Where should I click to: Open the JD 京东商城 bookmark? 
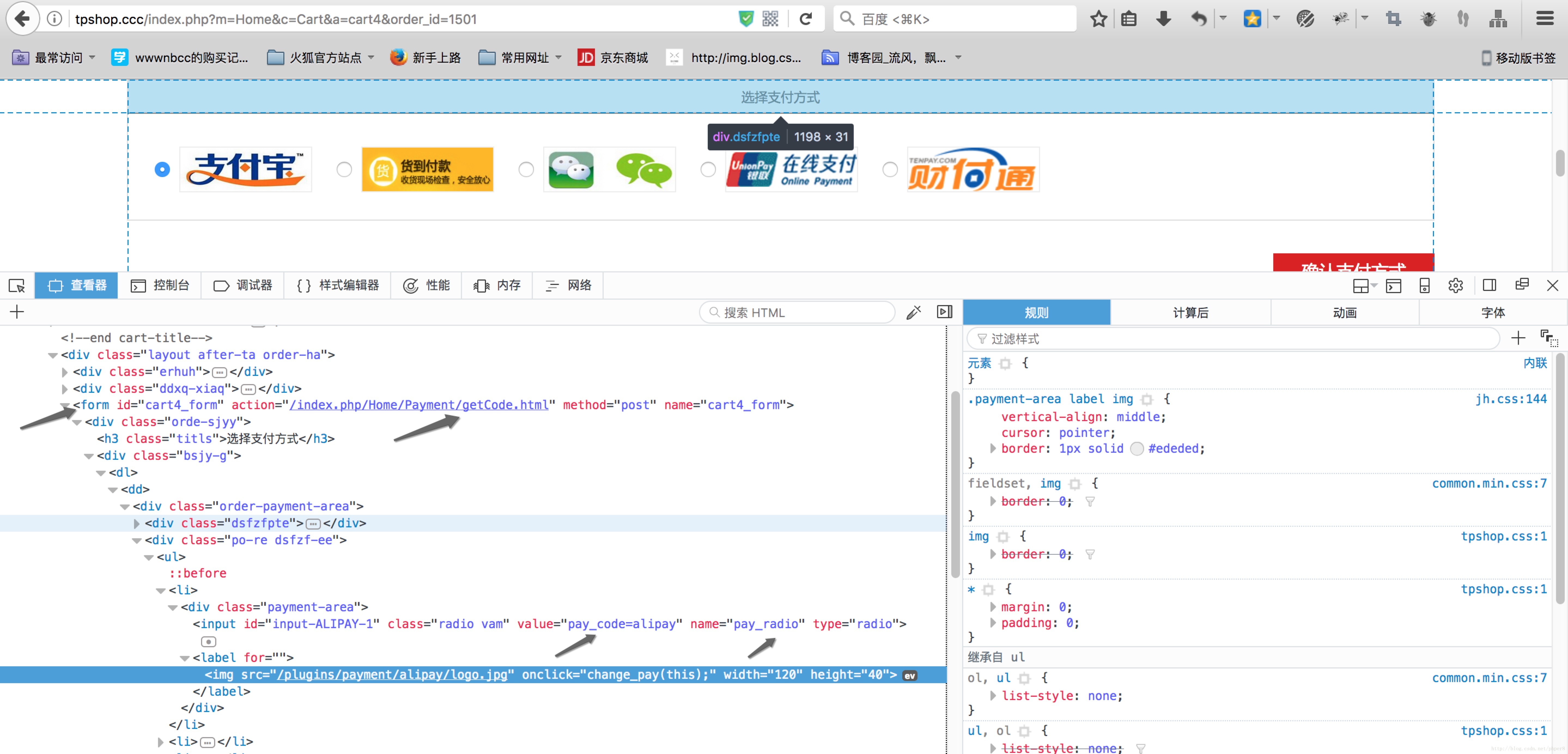tap(612, 58)
